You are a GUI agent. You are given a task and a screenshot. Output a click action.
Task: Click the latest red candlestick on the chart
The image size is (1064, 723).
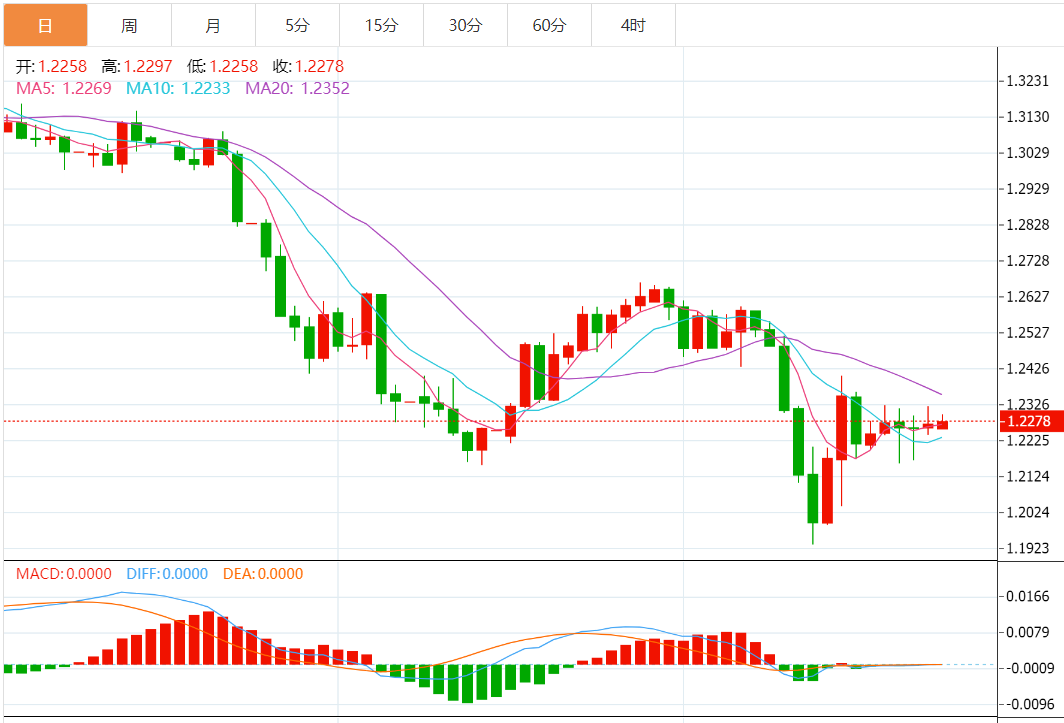pos(943,425)
